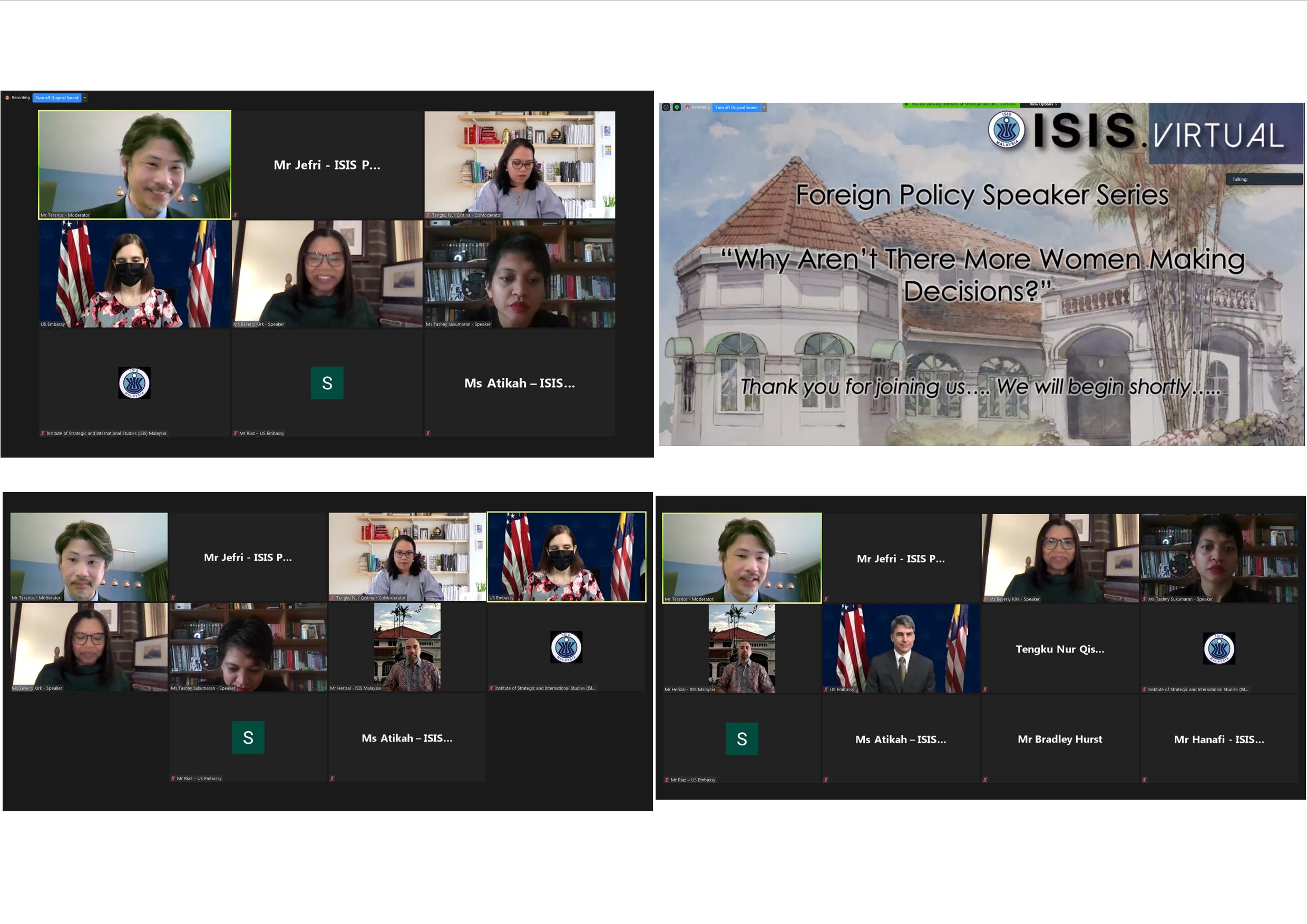Click green S avatar in bottom-right window

(x=742, y=739)
